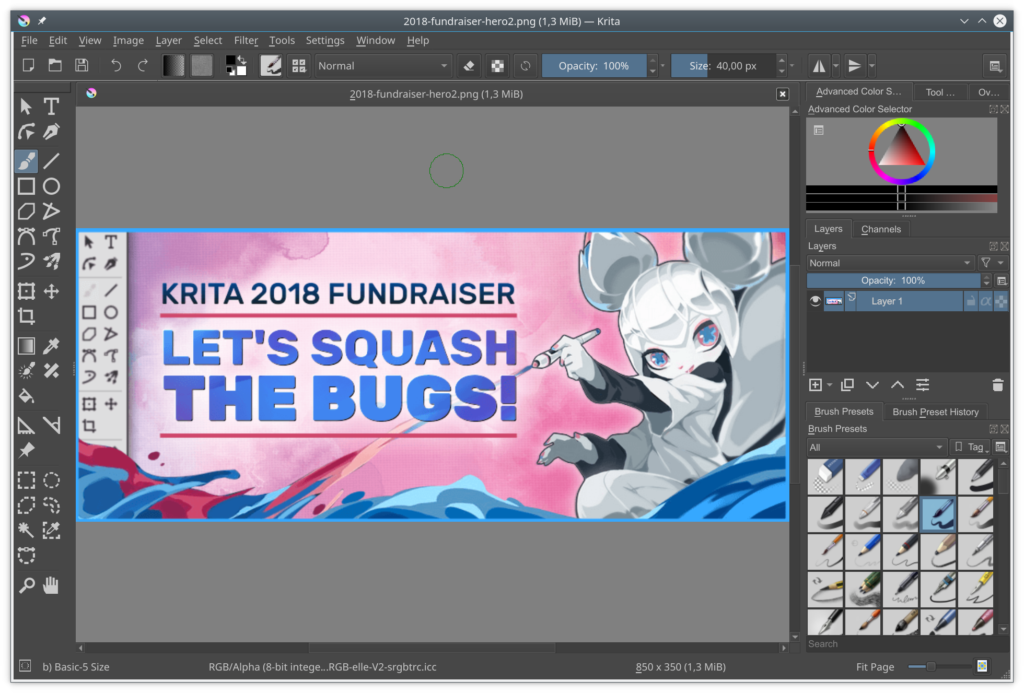
Task: Select the Freehand Brush tool
Action: 26,161
